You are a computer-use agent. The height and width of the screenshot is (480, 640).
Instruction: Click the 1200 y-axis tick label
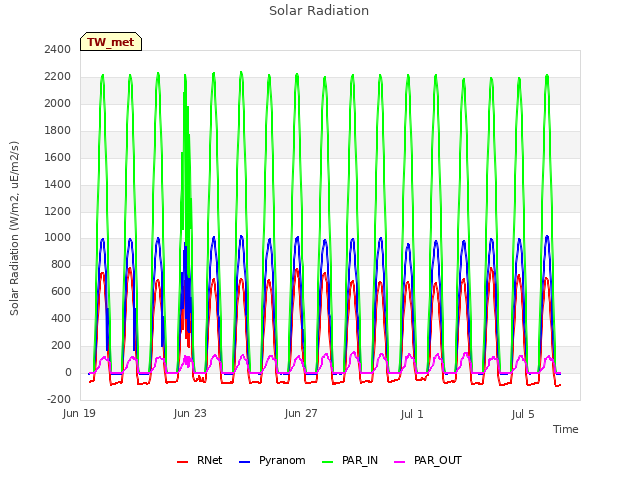click(58, 211)
